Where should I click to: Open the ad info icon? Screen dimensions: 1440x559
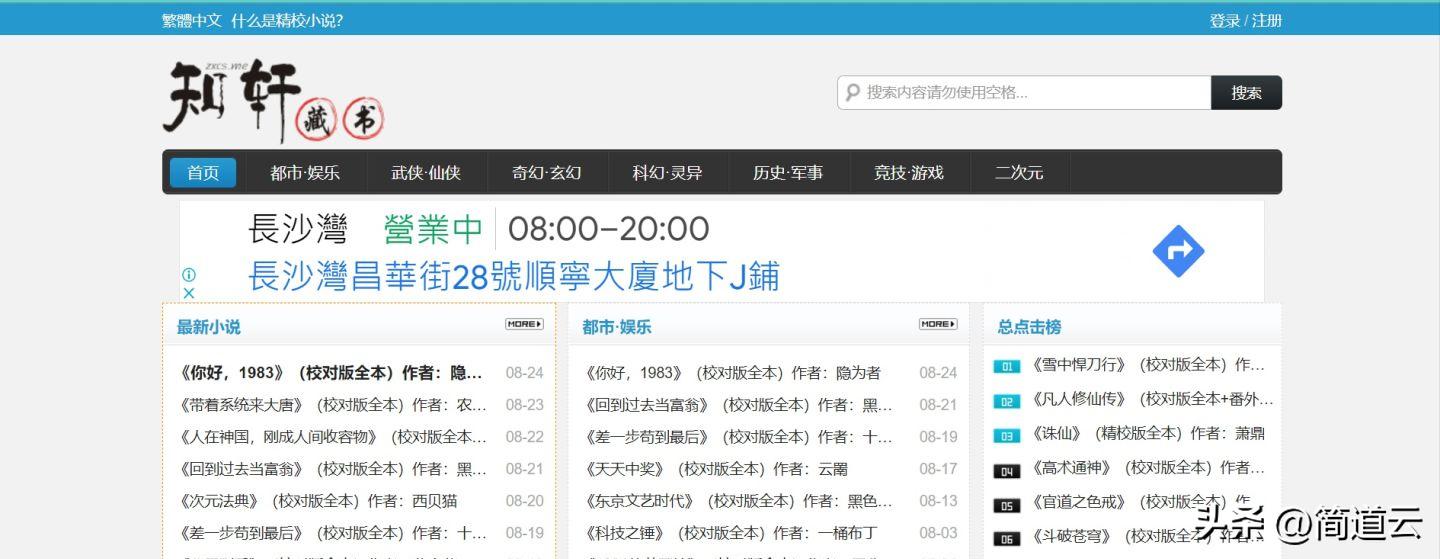point(188,274)
